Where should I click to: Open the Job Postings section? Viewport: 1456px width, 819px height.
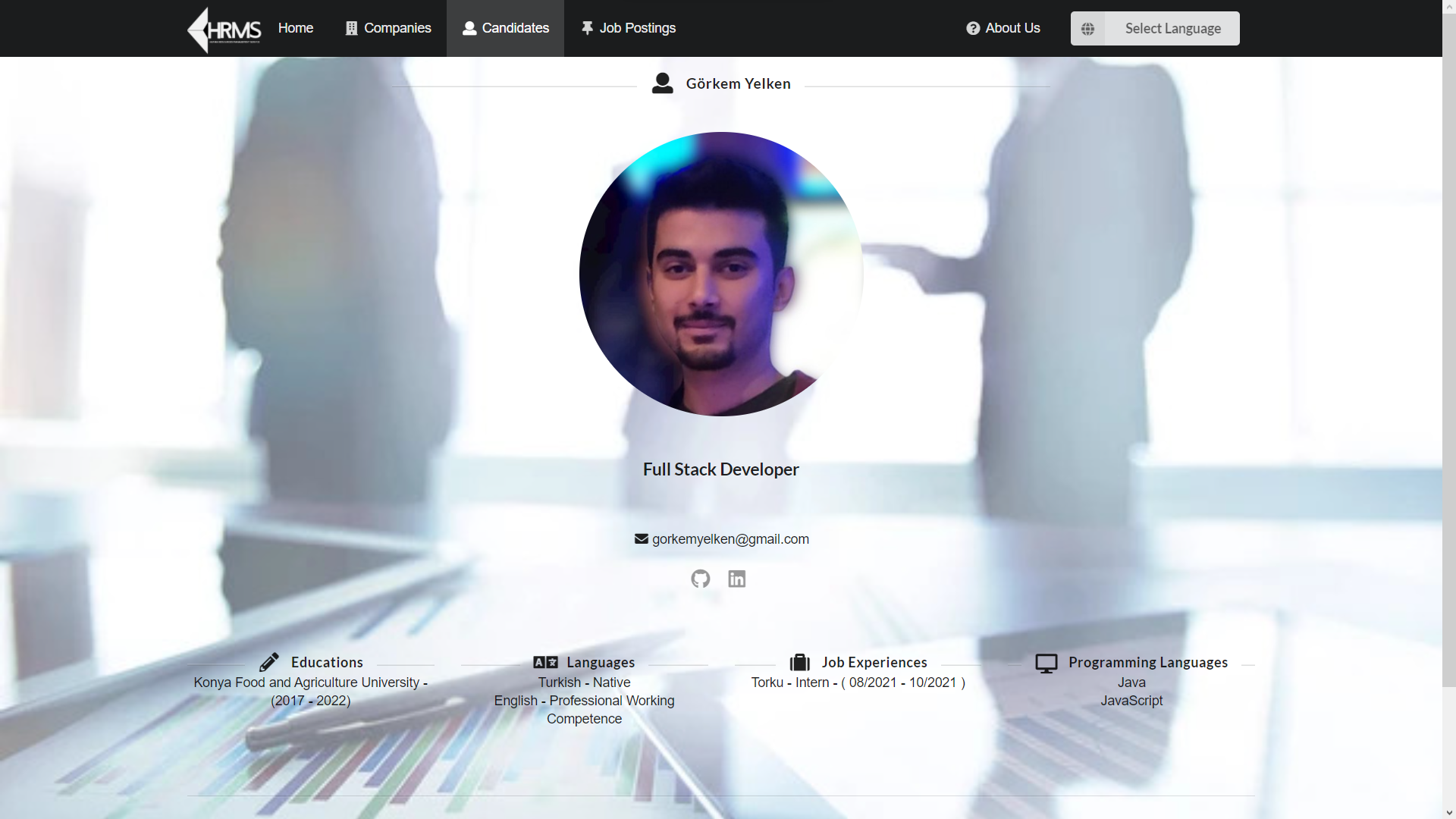[637, 28]
